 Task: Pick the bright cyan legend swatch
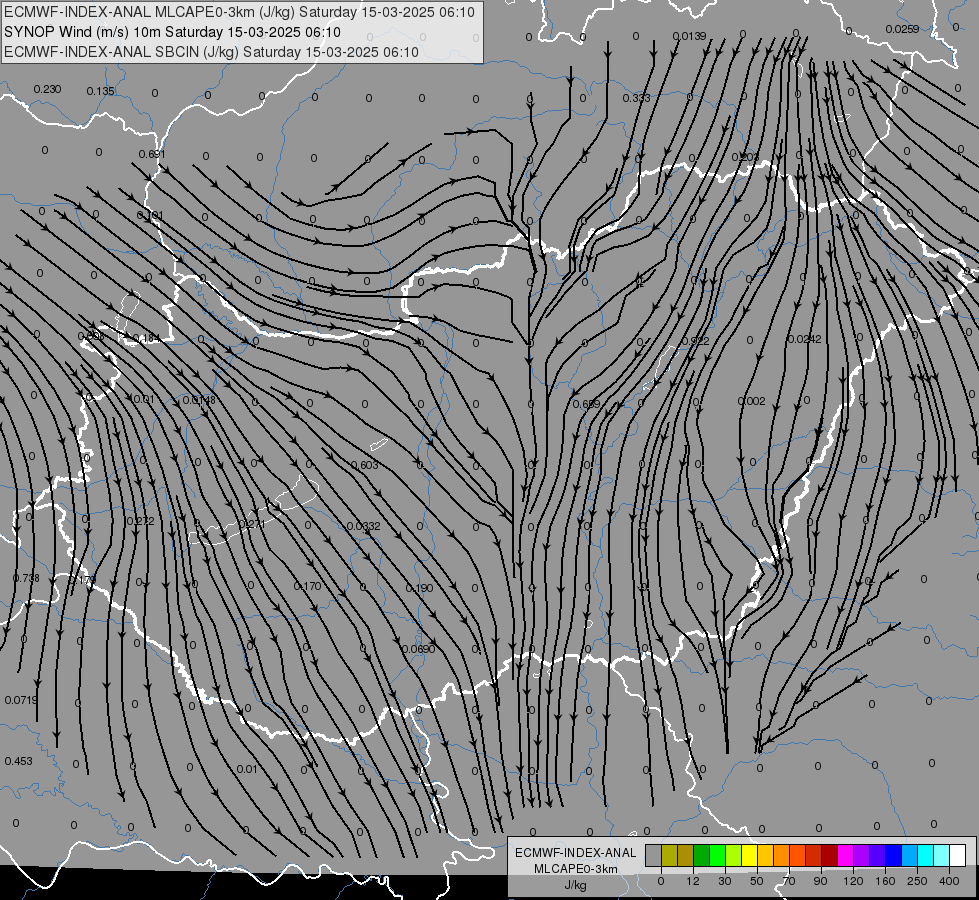tap(927, 856)
